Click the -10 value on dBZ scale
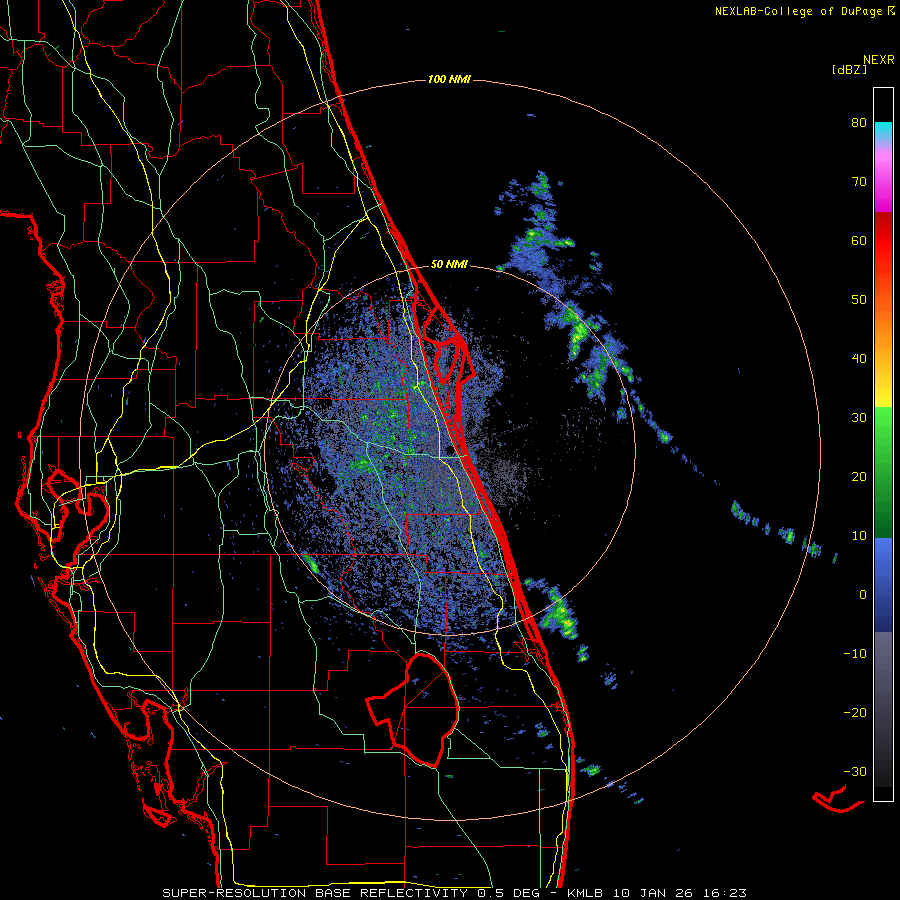This screenshot has height=900, width=900. 855,654
